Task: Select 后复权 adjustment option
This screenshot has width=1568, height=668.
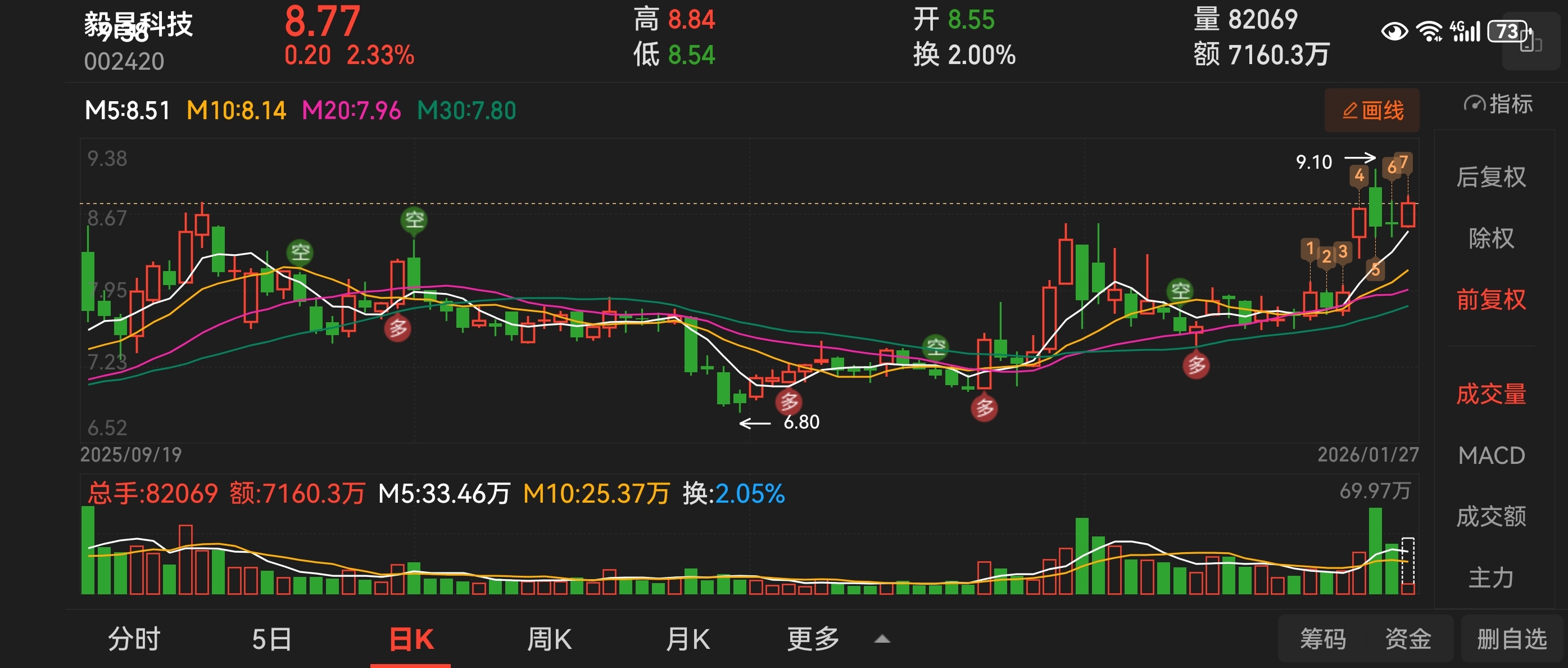Action: click(x=1490, y=177)
